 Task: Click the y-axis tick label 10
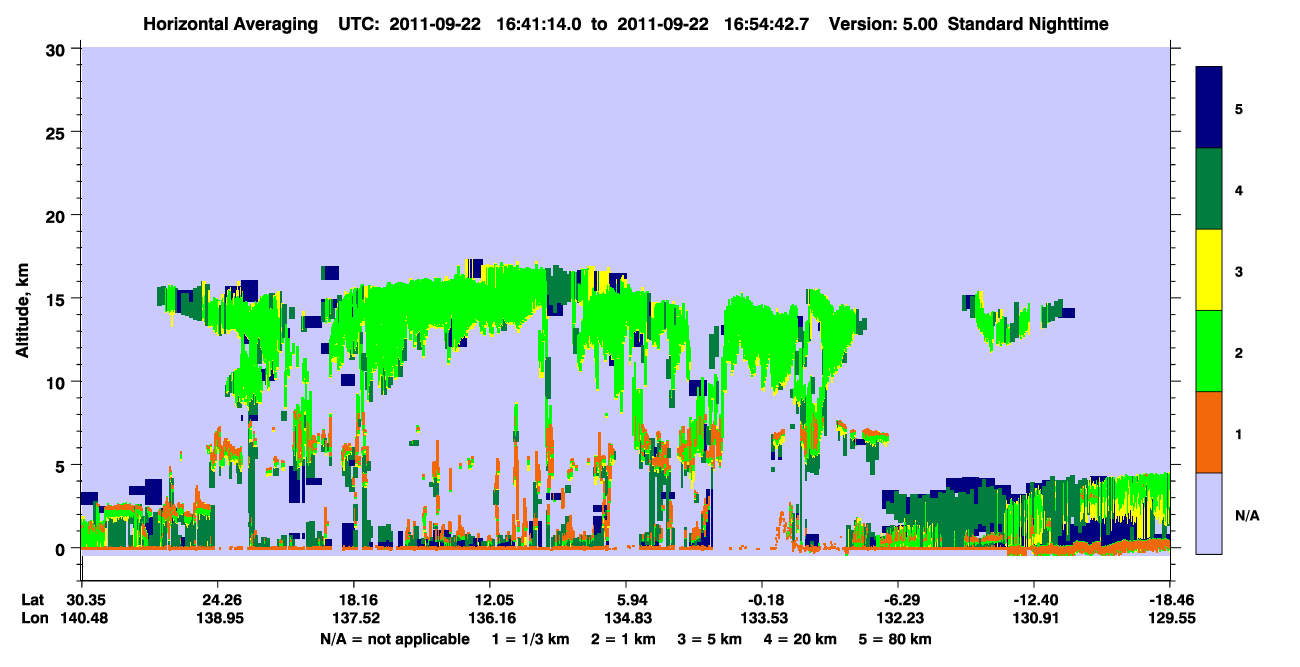click(x=58, y=382)
